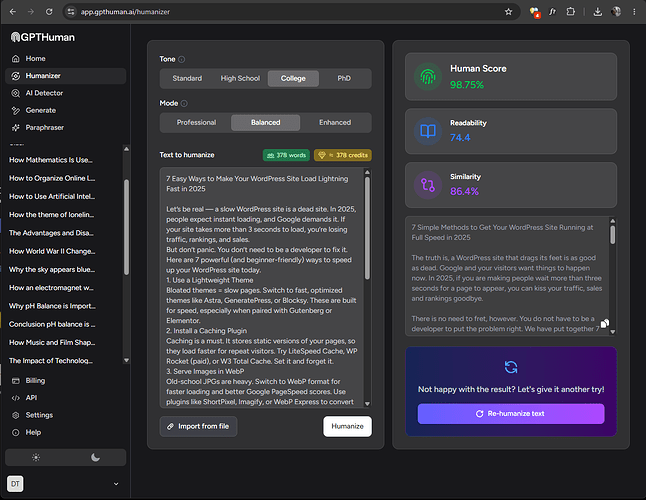Go back using browser back arrow
Viewport: 646px width, 500px height.
pos(13,12)
